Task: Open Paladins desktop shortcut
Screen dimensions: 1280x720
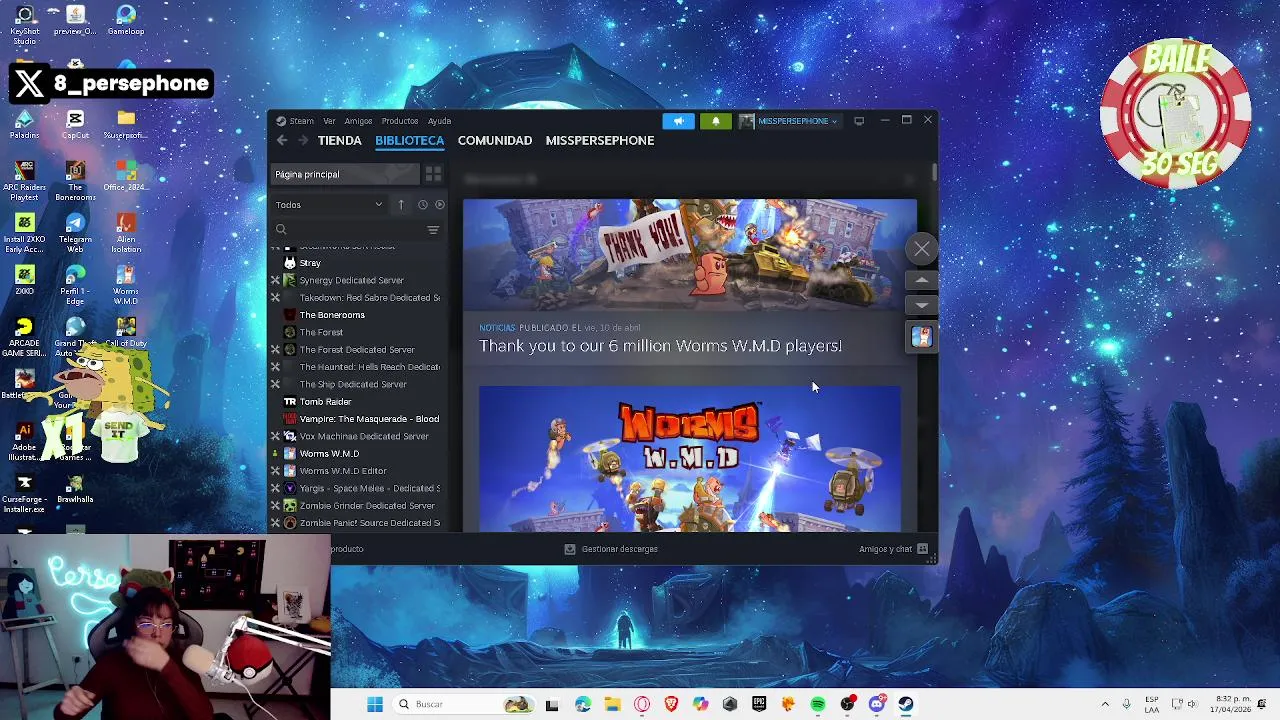Action: coord(25,125)
